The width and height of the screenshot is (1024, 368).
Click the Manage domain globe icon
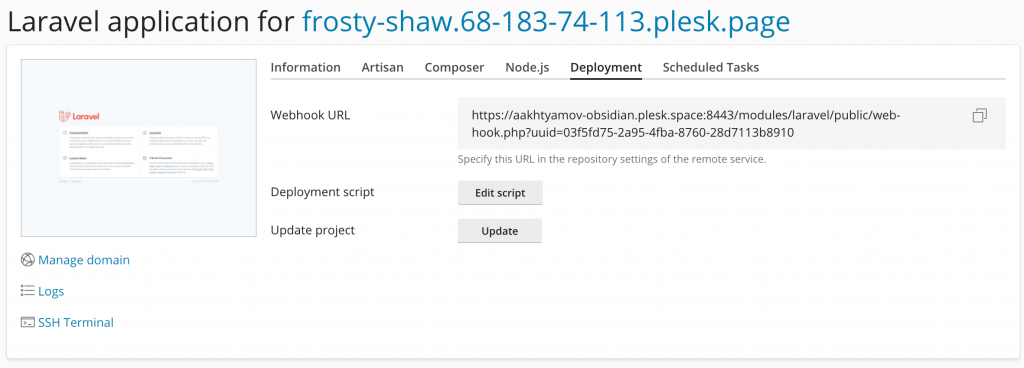tap(27, 260)
